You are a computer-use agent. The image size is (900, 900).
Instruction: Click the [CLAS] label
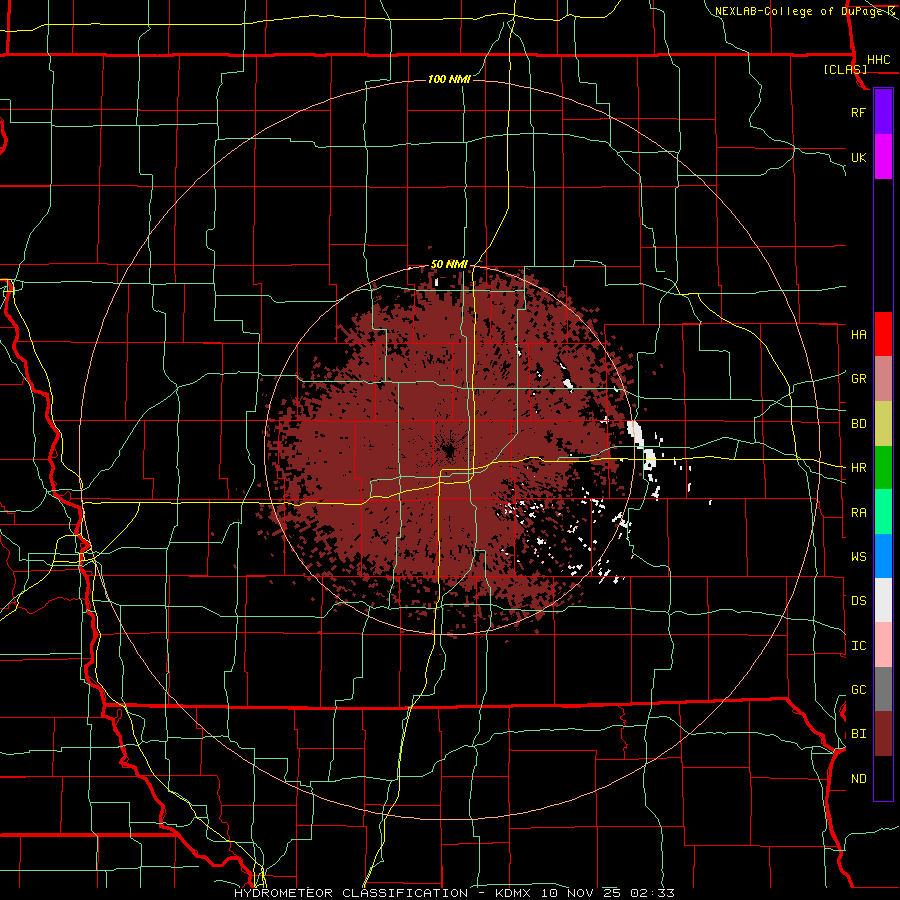(845, 69)
